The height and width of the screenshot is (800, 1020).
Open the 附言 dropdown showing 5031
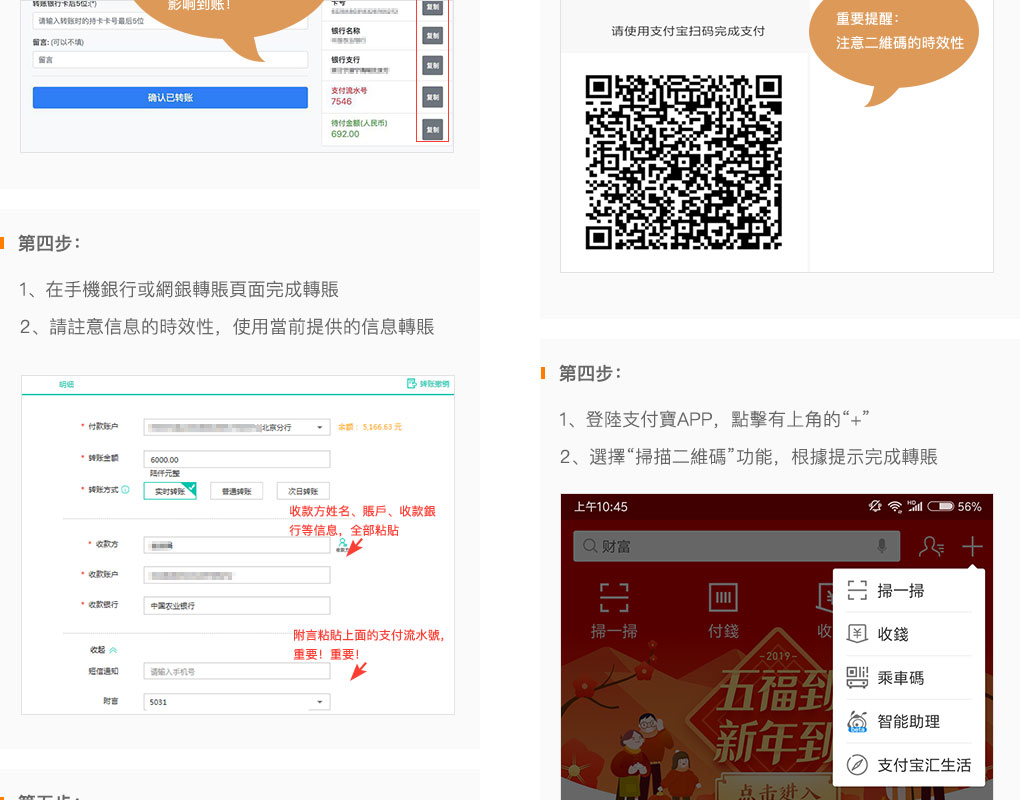coord(236,702)
